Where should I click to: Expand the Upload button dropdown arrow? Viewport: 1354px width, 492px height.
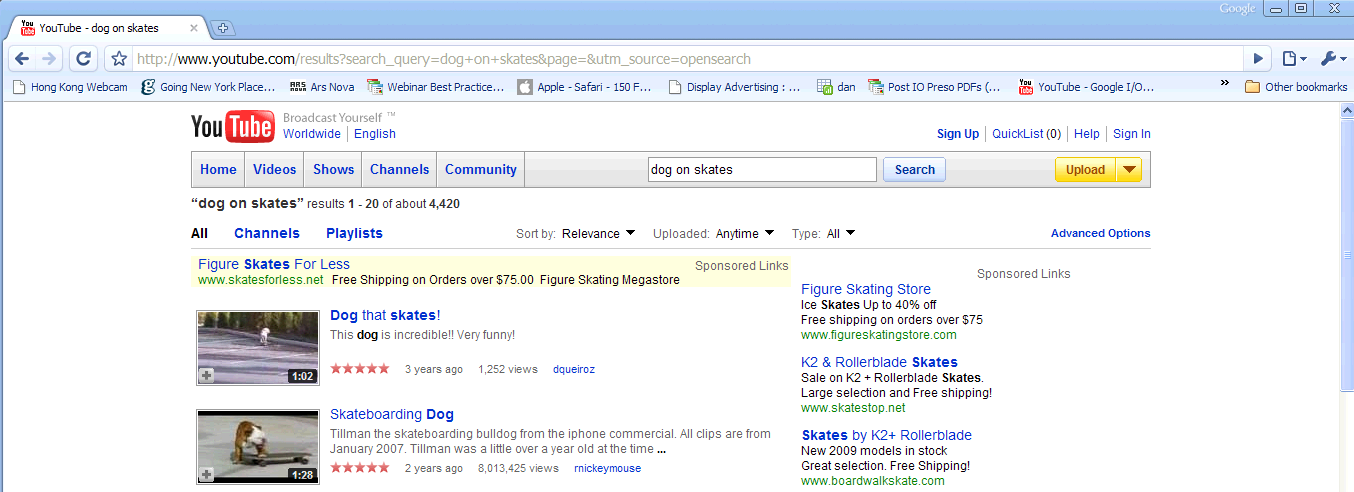click(x=1128, y=170)
